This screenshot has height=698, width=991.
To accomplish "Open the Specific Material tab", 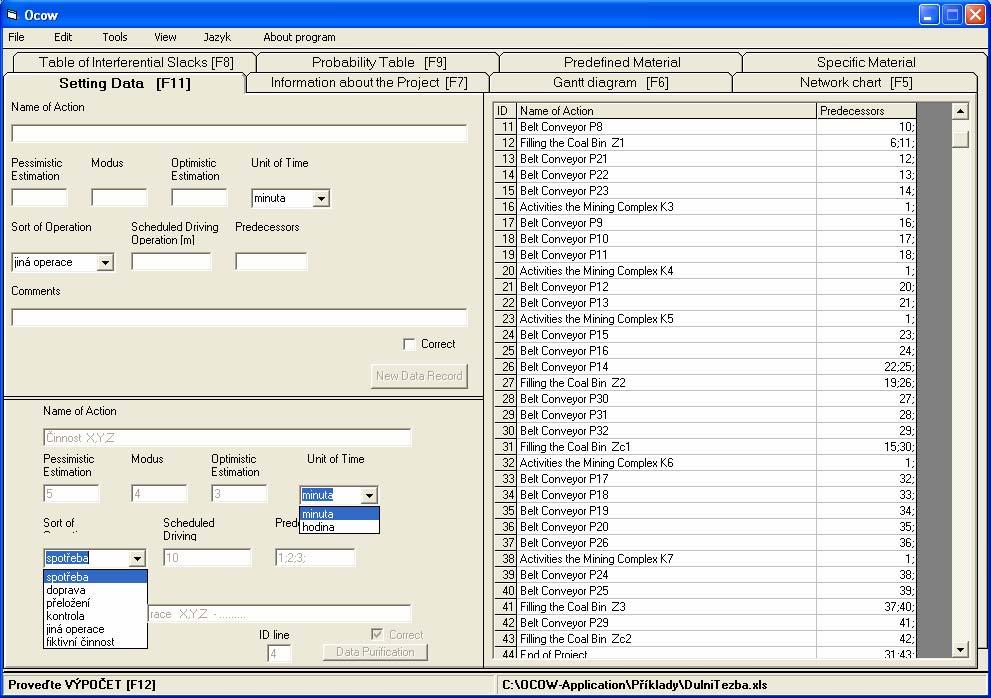I will [866, 62].
